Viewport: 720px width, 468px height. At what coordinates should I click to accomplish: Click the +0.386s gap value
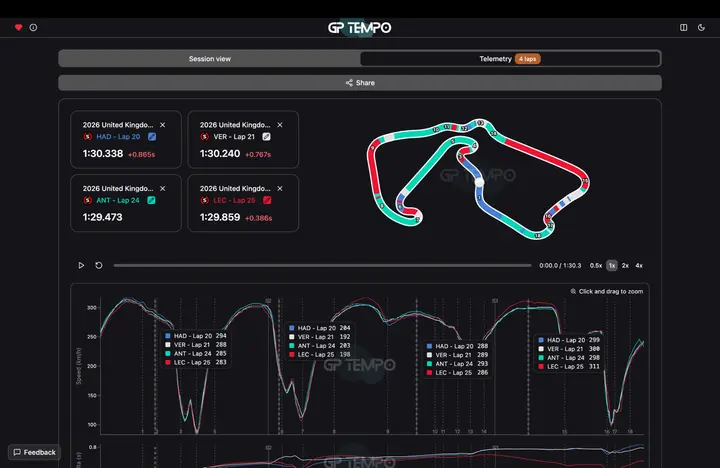tap(259, 218)
